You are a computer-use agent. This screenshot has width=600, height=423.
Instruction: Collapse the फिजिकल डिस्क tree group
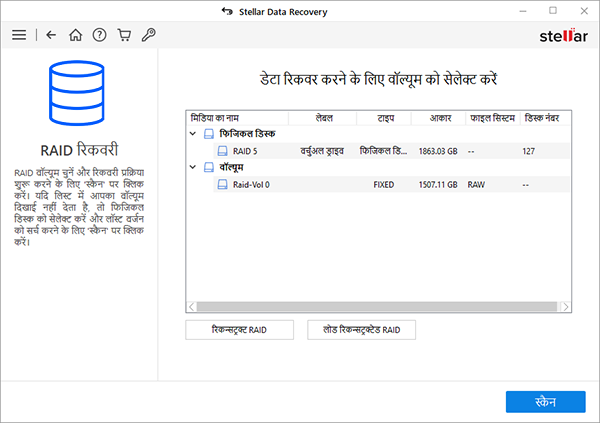coord(193,134)
